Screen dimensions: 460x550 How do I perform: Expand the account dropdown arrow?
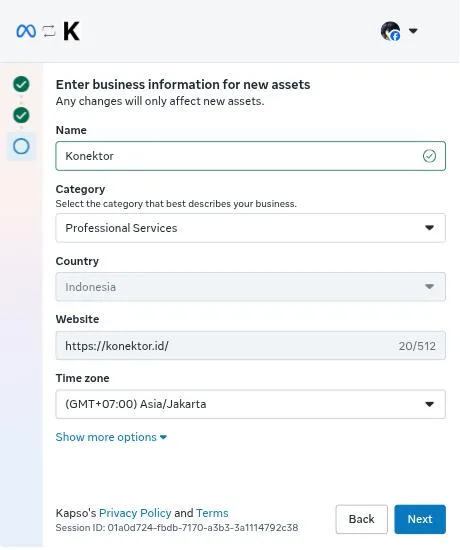point(413,31)
